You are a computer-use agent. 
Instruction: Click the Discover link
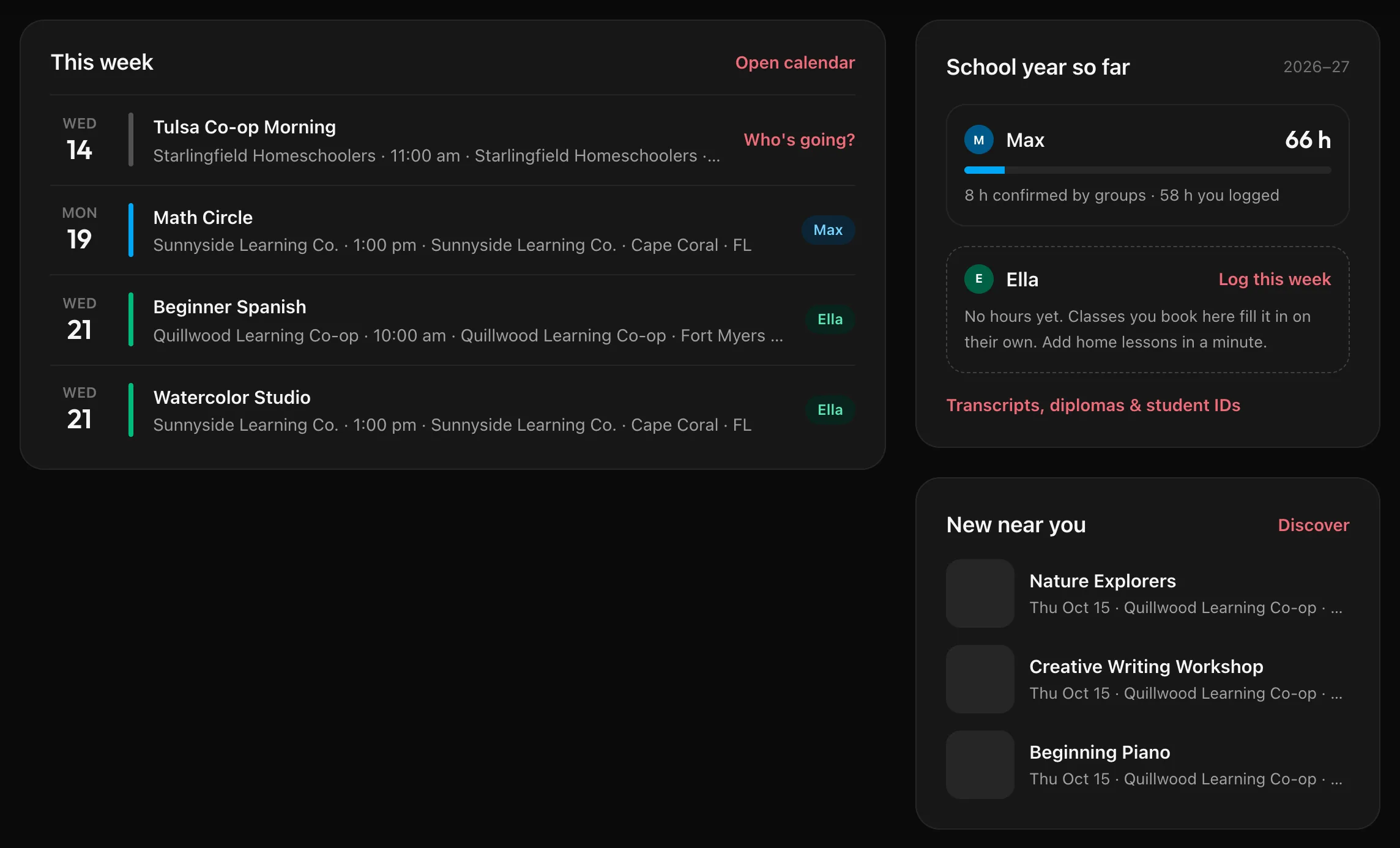[x=1313, y=525]
